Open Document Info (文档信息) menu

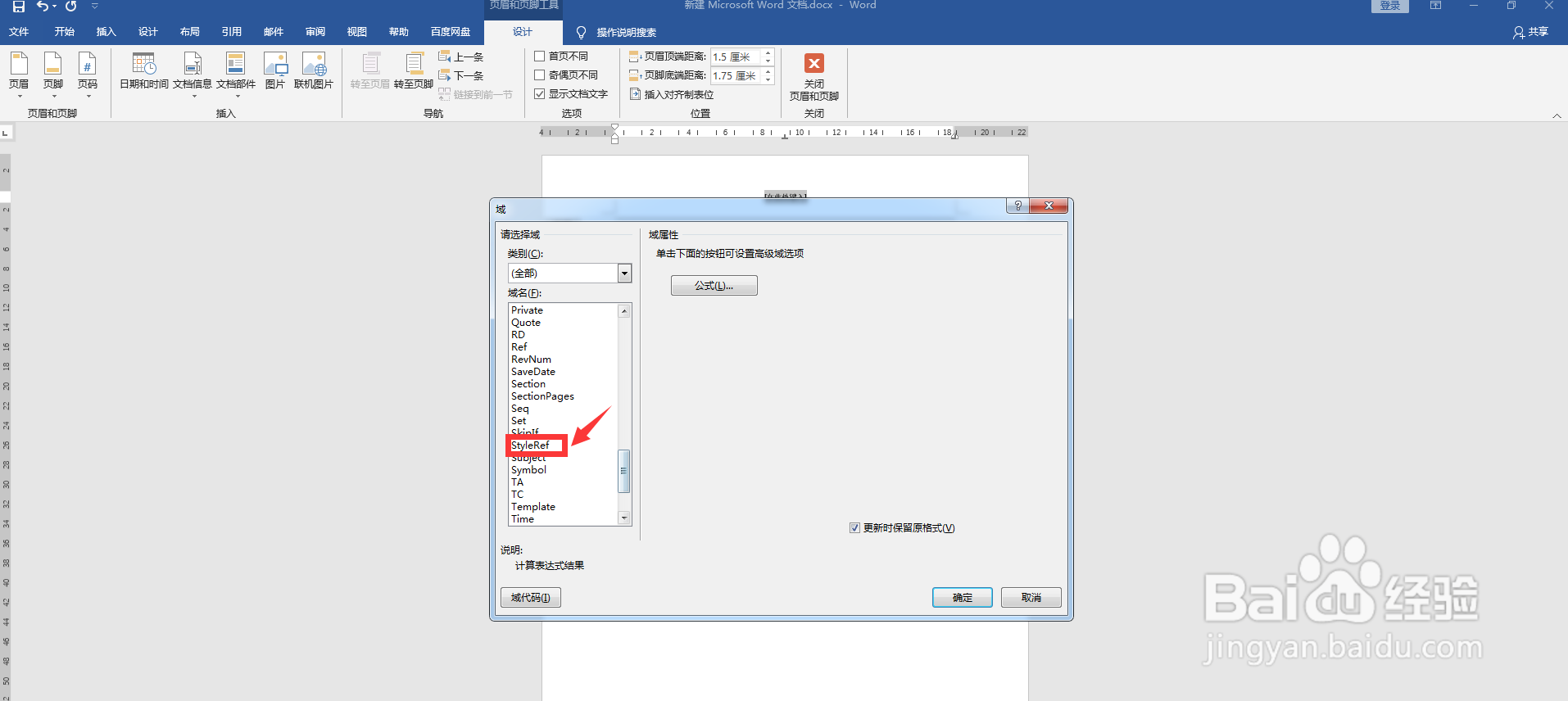pyautogui.click(x=193, y=75)
